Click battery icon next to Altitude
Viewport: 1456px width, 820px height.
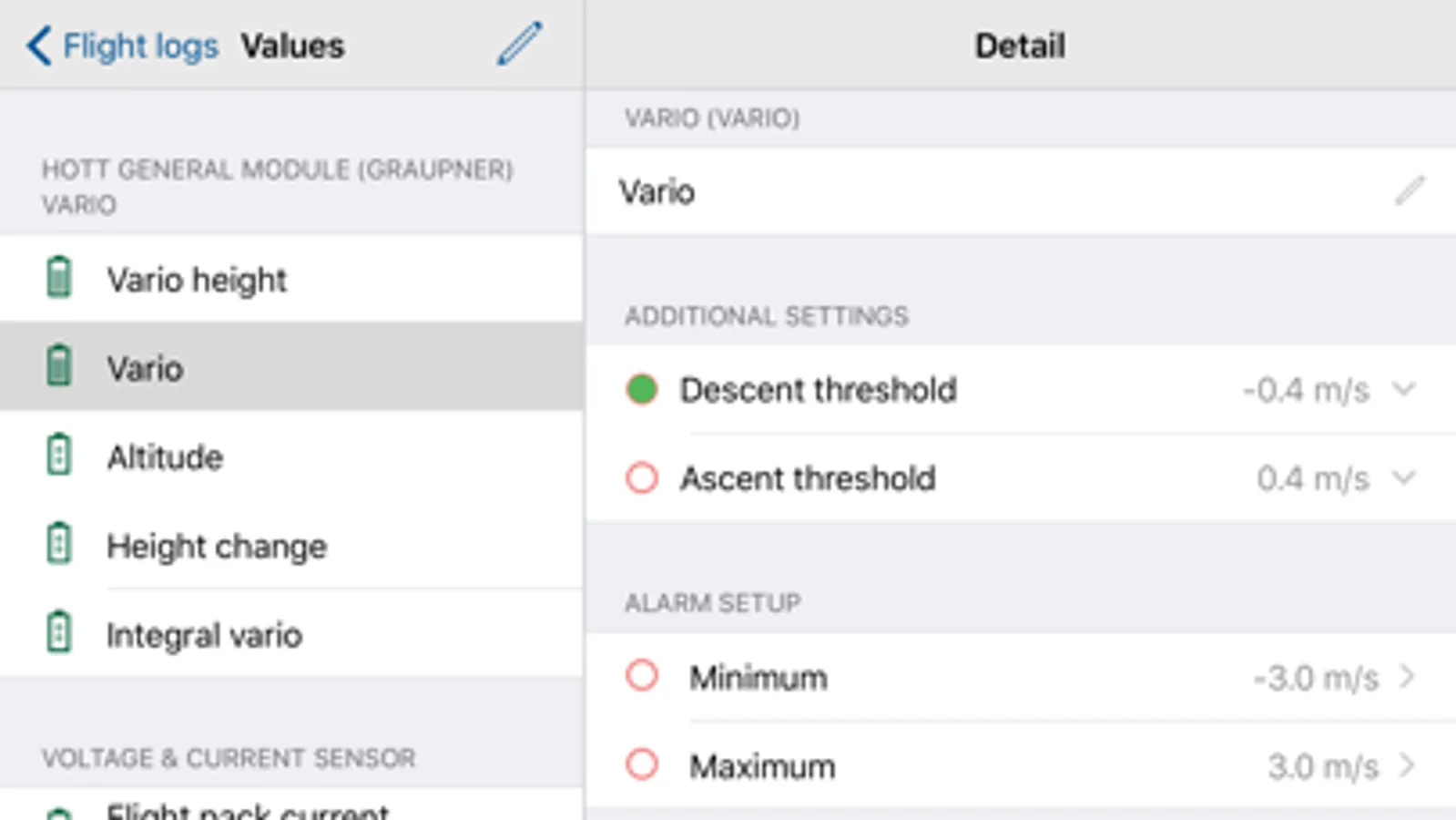[59, 456]
